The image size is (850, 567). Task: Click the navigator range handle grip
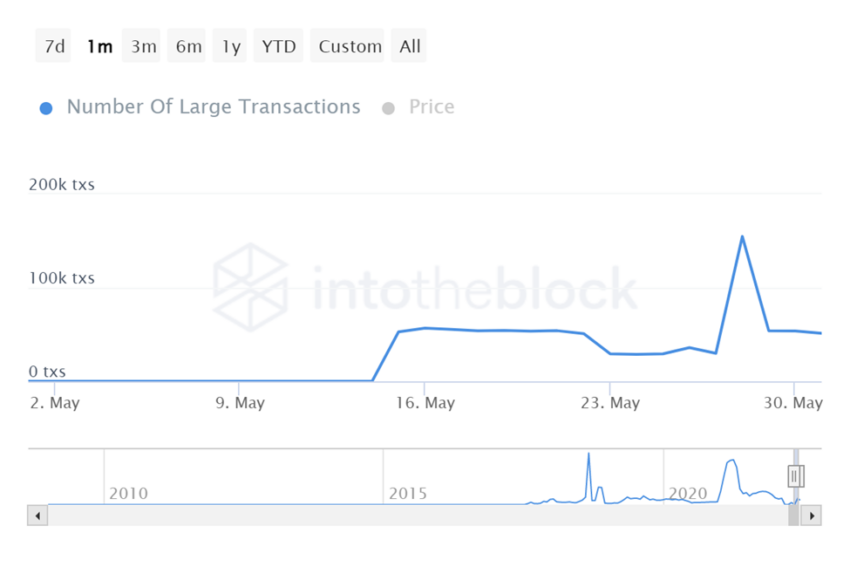point(796,476)
